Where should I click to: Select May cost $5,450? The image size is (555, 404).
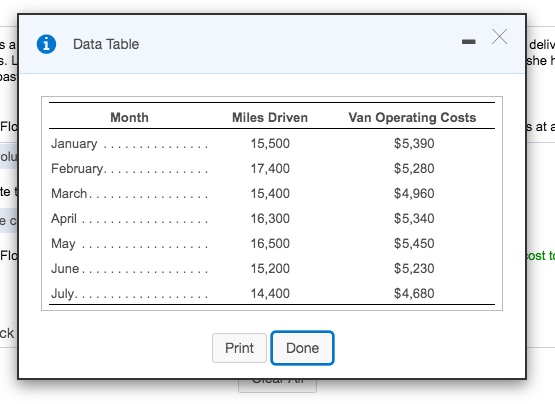click(x=414, y=244)
